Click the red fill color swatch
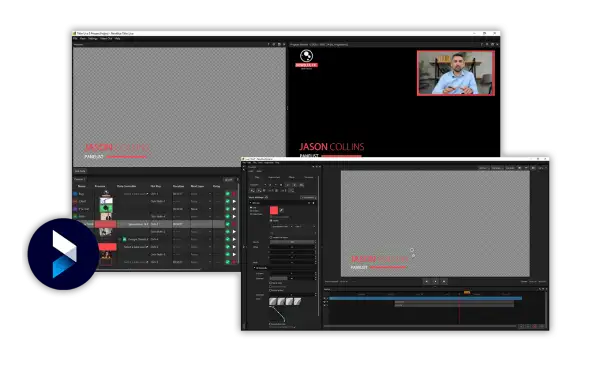Viewport: 600px width, 366px height. click(x=274, y=210)
